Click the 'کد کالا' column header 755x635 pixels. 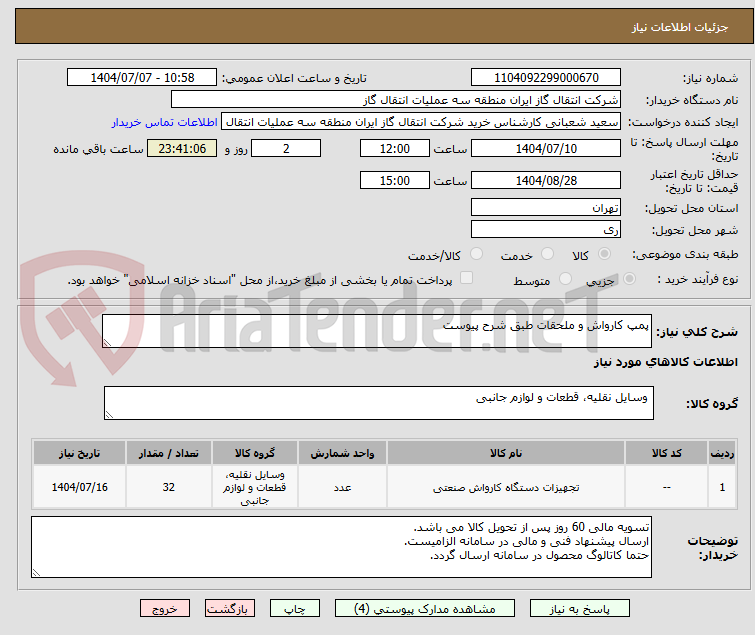[666, 453]
